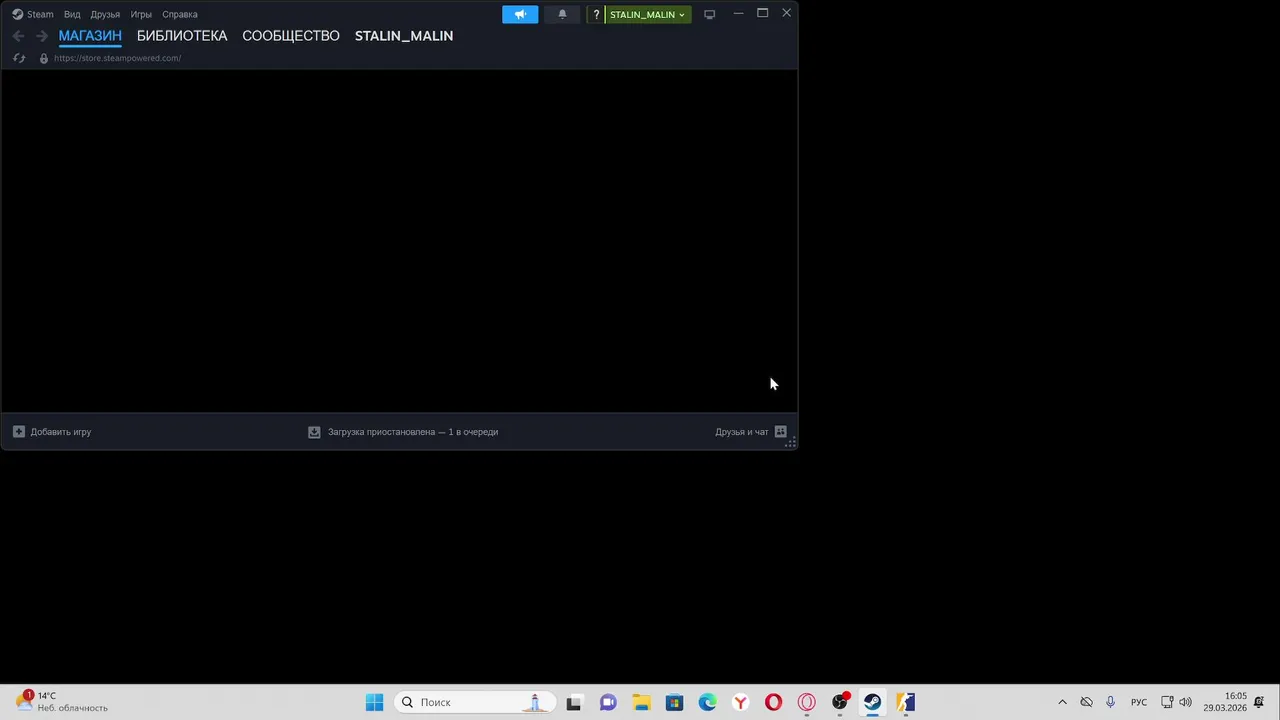
Task: Switch to Big Picture mode icon
Action: tap(709, 14)
